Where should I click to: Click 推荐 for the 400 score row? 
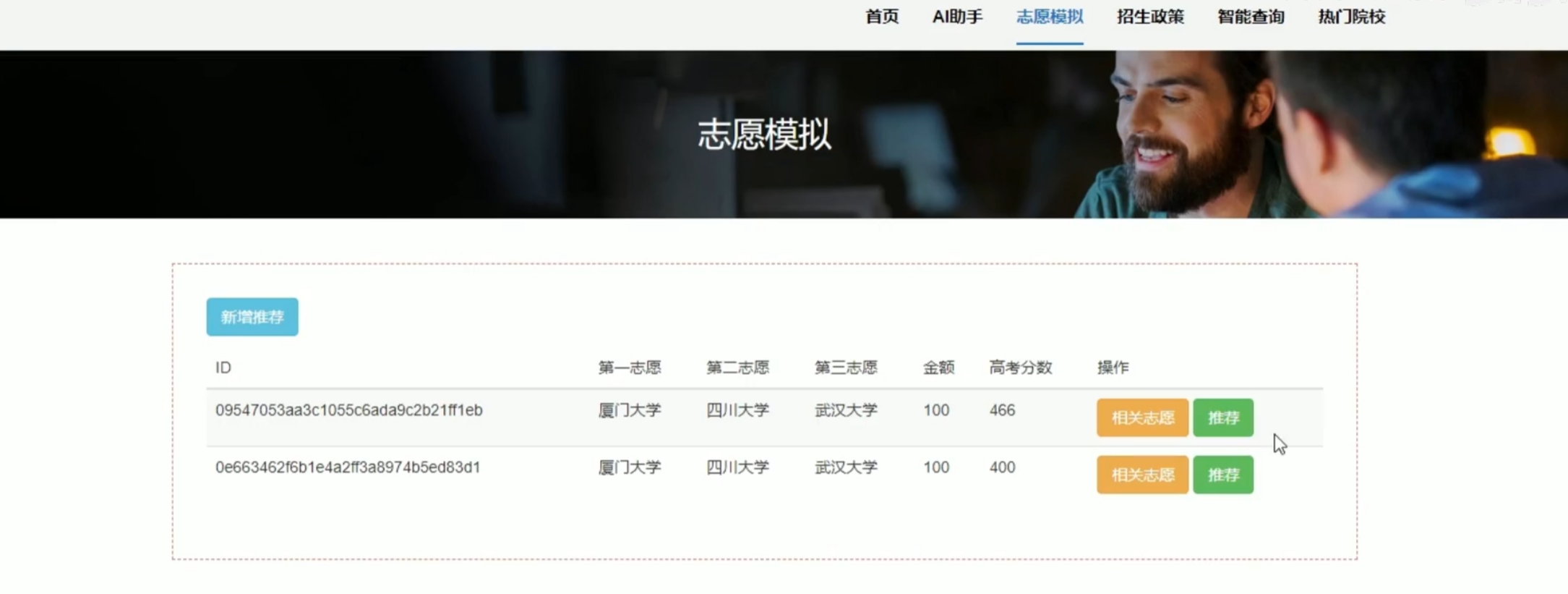click(1223, 475)
